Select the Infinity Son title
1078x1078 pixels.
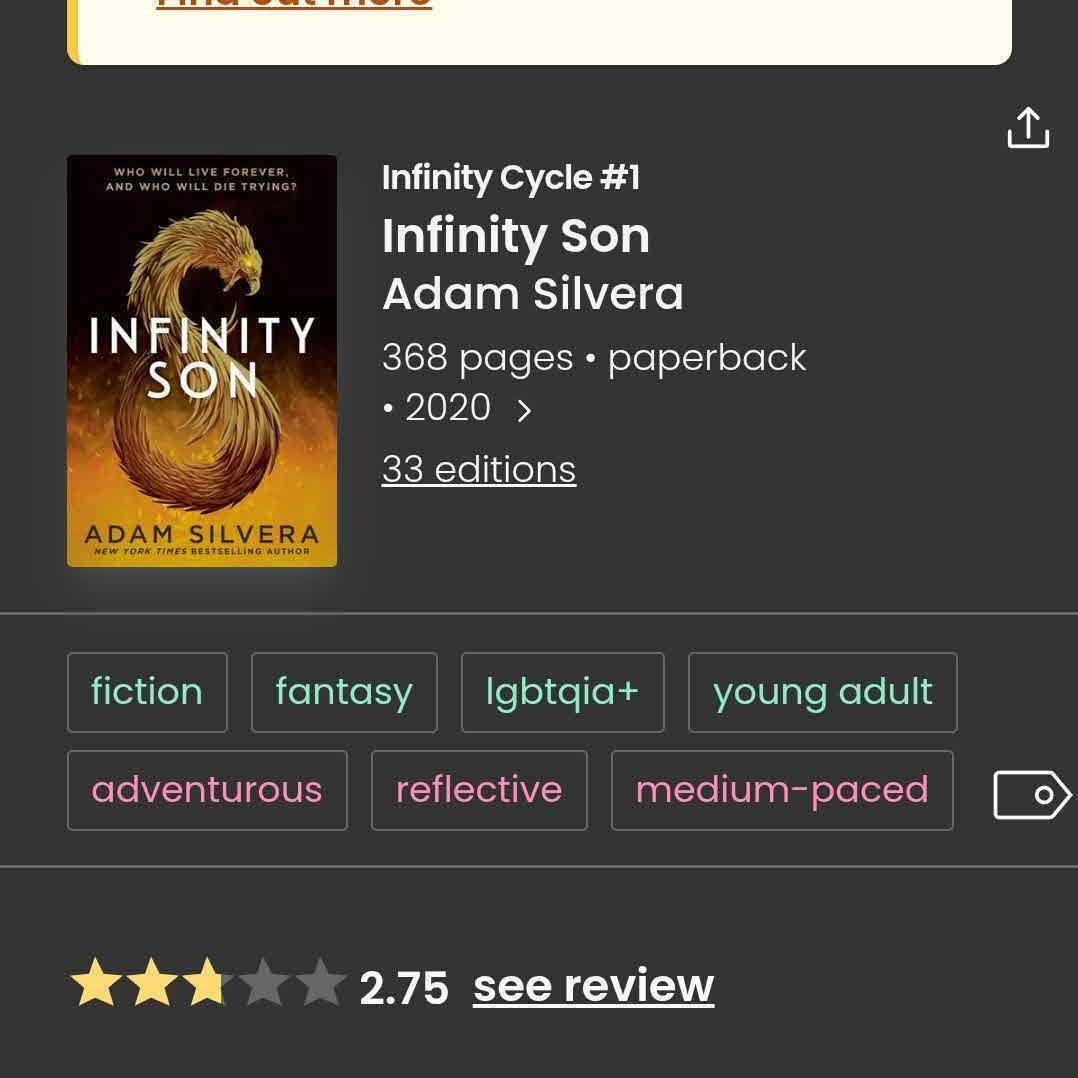(515, 236)
